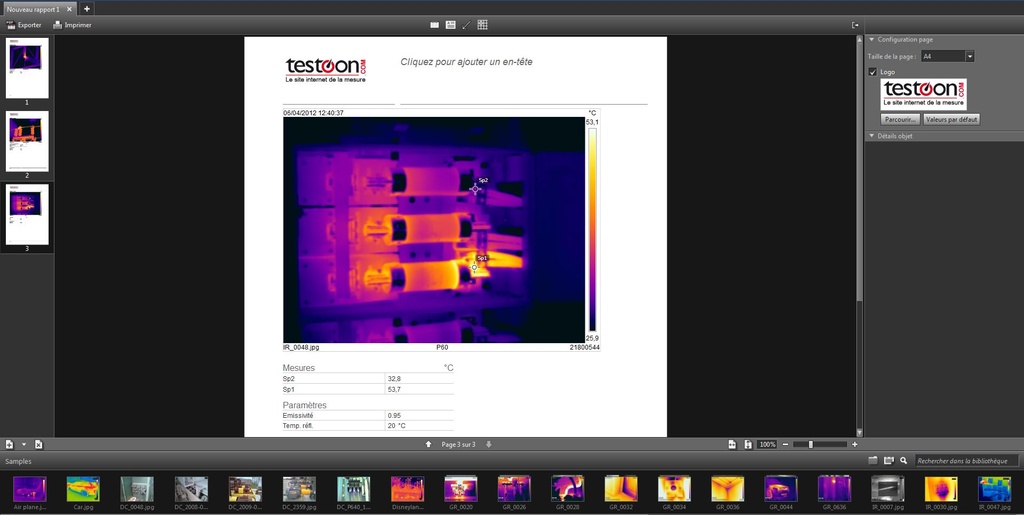The image size is (1024, 515).
Task: Go to next page with down arrow
Action: 488,445
